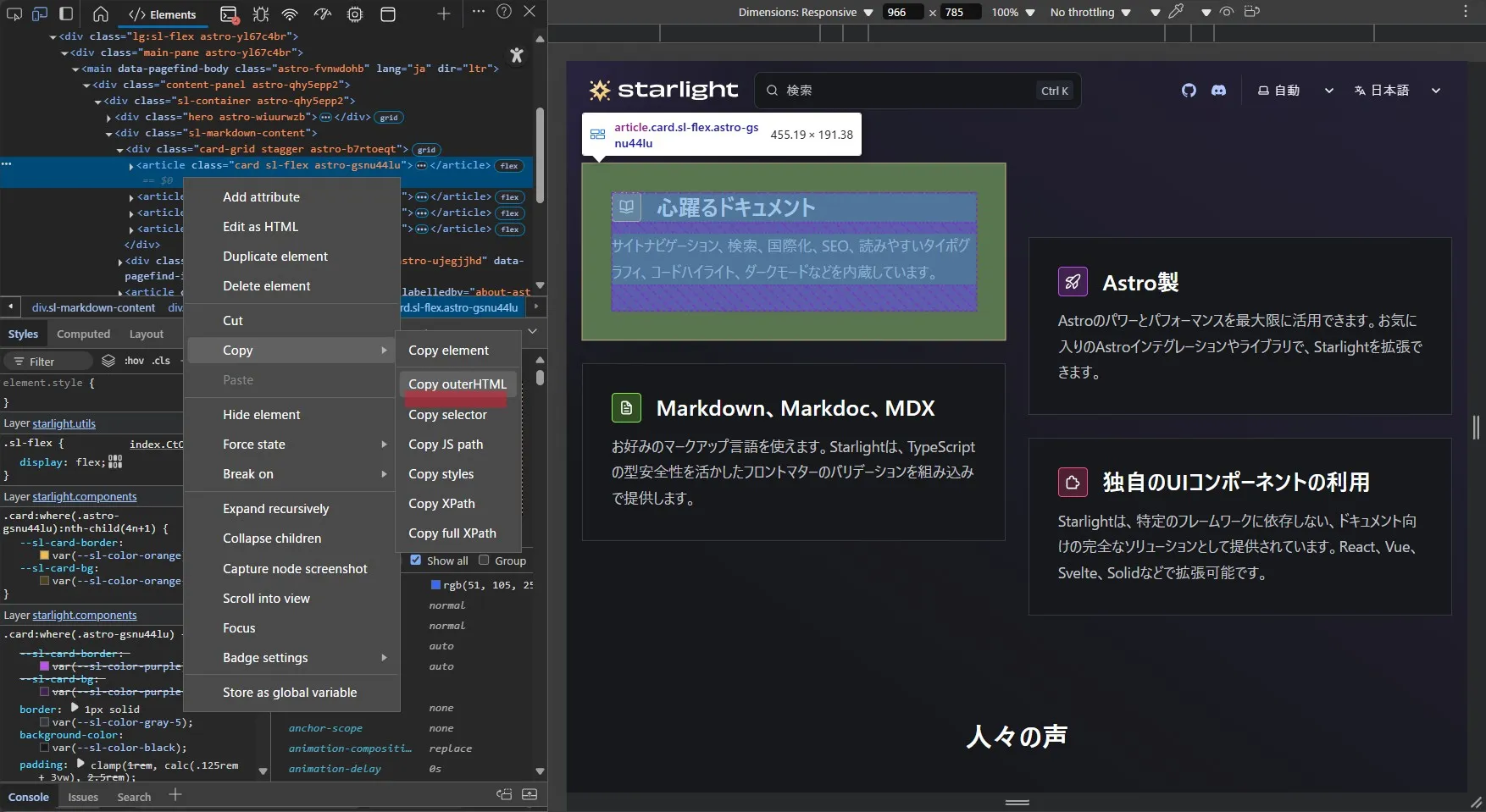The image size is (1486, 812).
Task: Select Copy outerHTML from submenu
Action: pos(457,384)
